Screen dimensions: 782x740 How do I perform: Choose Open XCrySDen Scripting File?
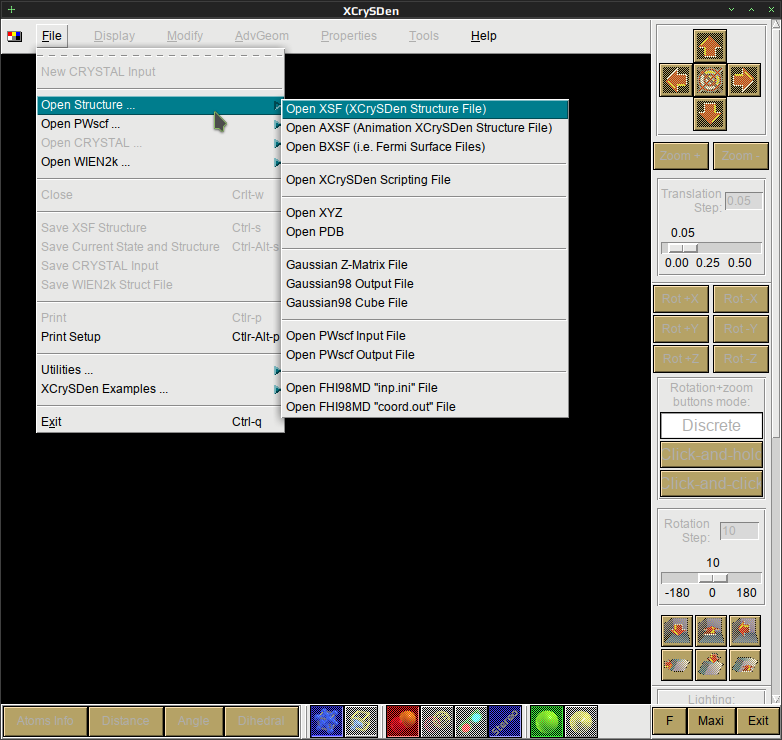coord(425,180)
